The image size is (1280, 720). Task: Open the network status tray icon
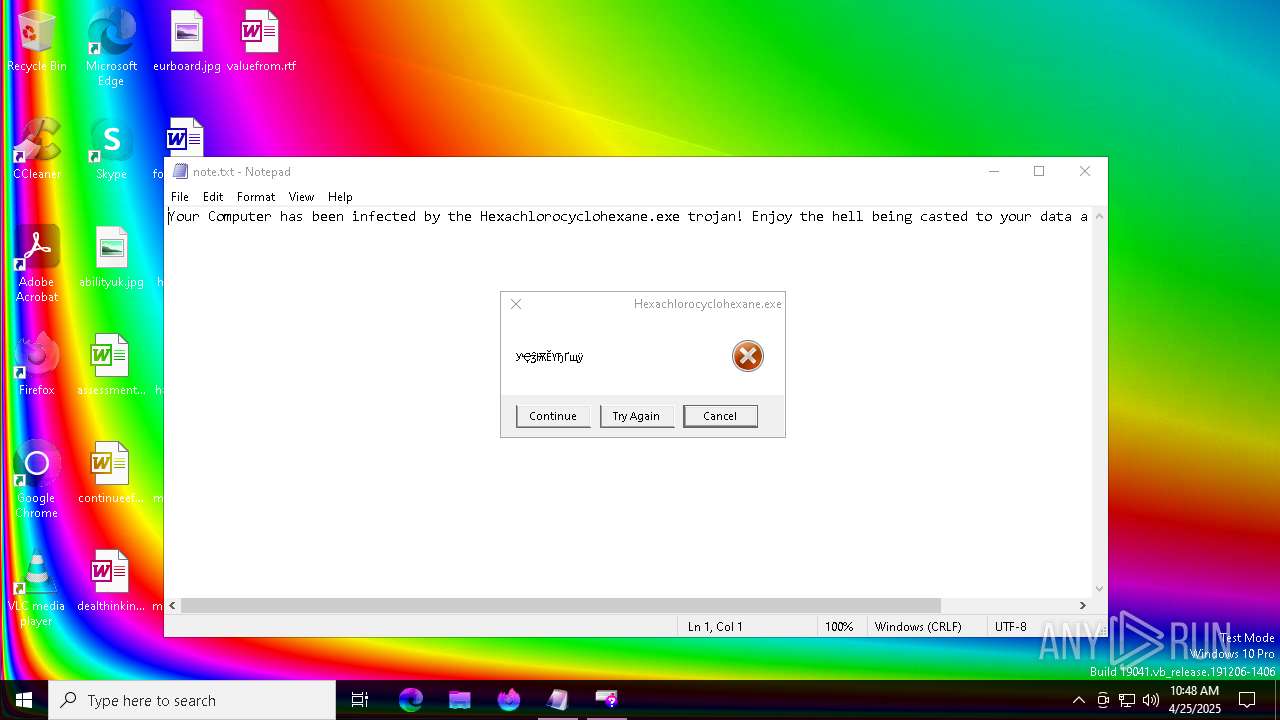1127,700
